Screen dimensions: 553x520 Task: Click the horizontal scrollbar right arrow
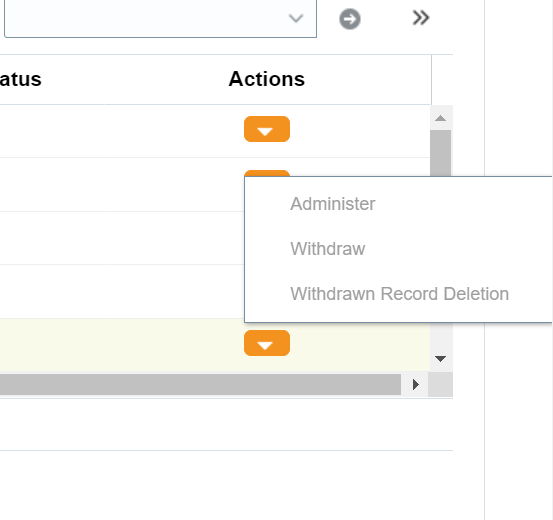(x=415, y=385)
